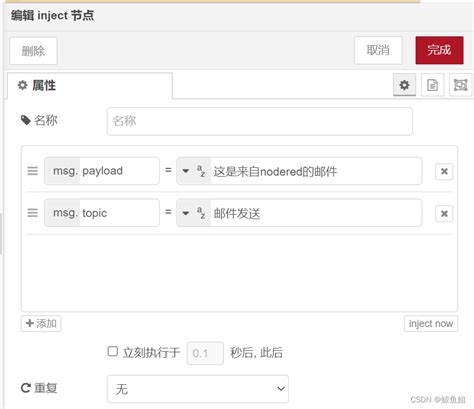Click the 重复 label
The height and width of the screenshot is (409, 474).
pos(39,388)
